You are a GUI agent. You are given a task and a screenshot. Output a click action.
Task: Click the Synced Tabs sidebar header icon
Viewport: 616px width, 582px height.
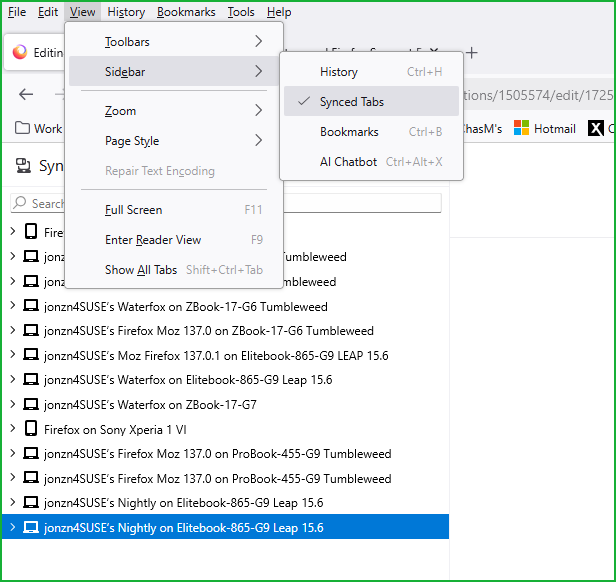coord(23,165)
